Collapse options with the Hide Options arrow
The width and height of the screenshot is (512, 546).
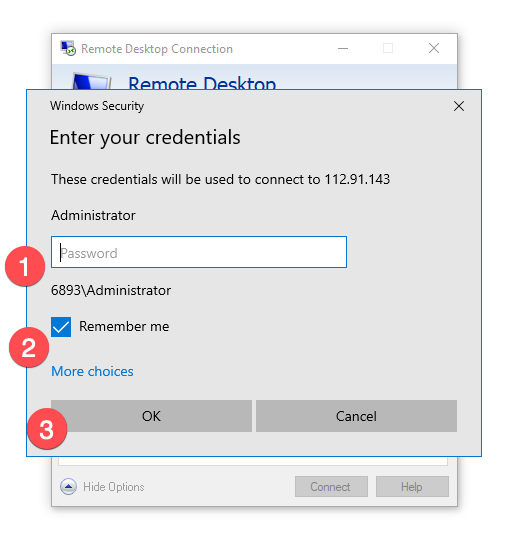click(68, 486)
